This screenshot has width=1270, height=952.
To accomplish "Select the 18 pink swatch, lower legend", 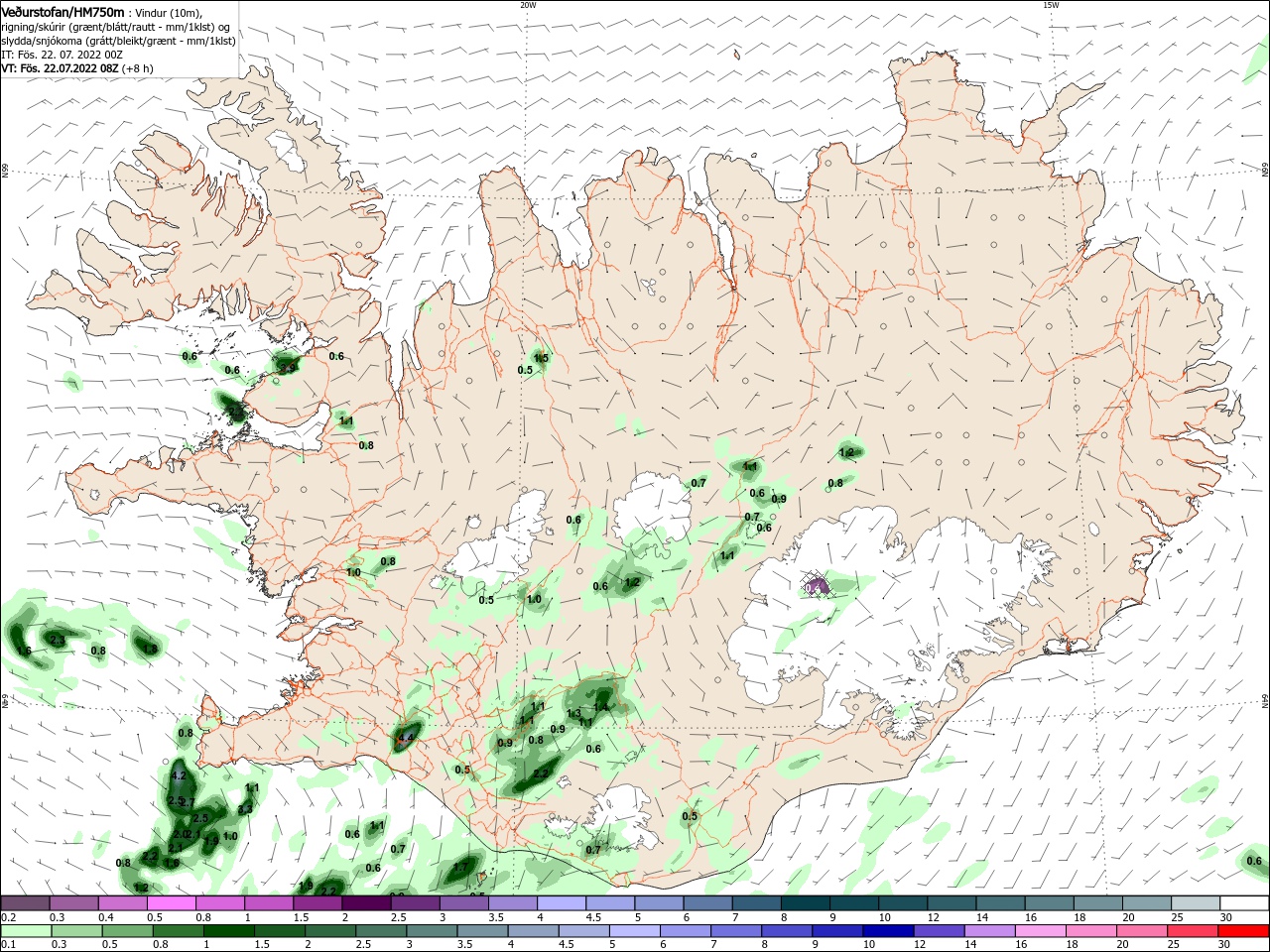I will point(1090,931).
